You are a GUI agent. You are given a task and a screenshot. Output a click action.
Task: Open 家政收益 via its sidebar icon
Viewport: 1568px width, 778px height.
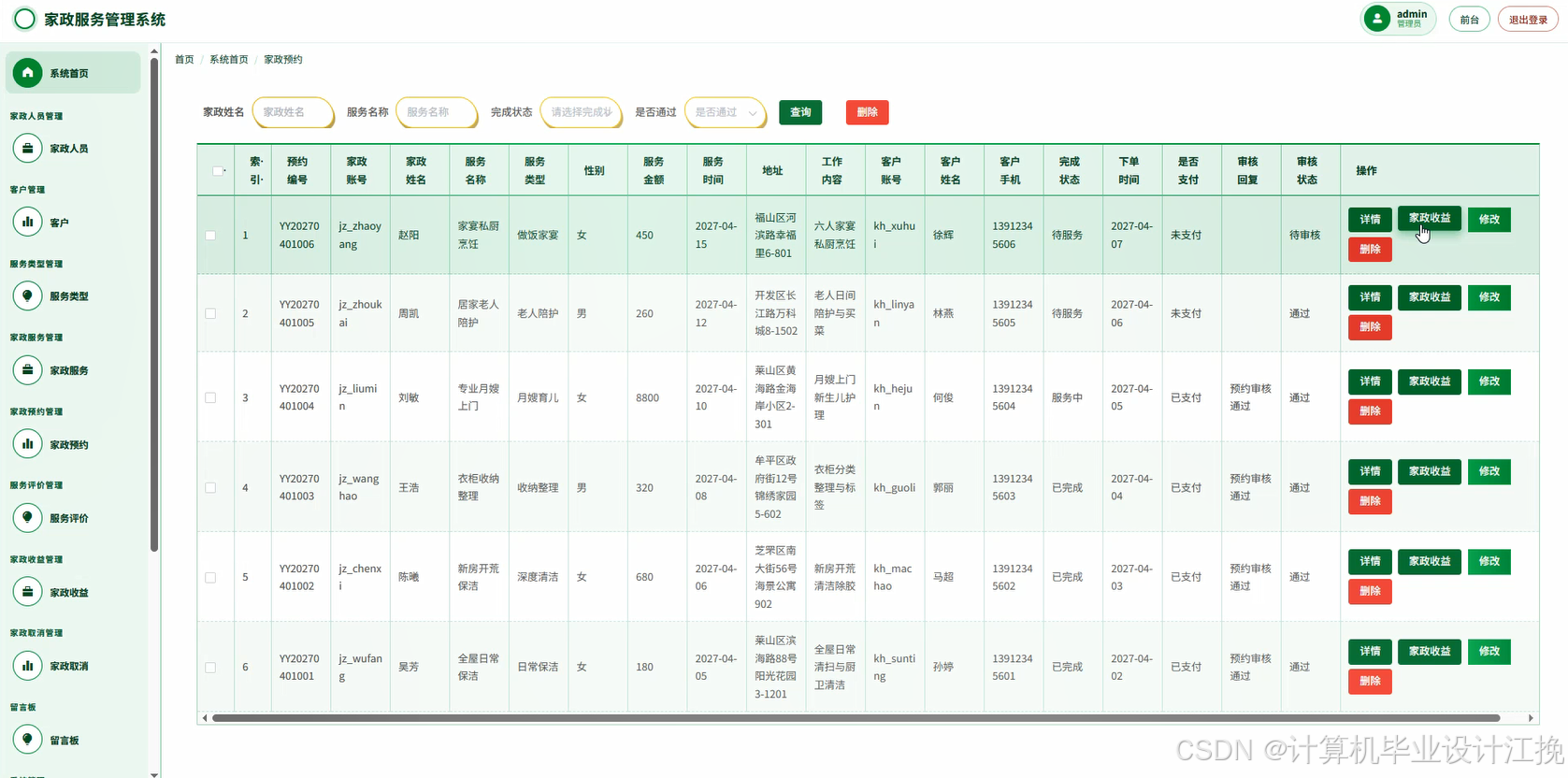coord(27,592)
